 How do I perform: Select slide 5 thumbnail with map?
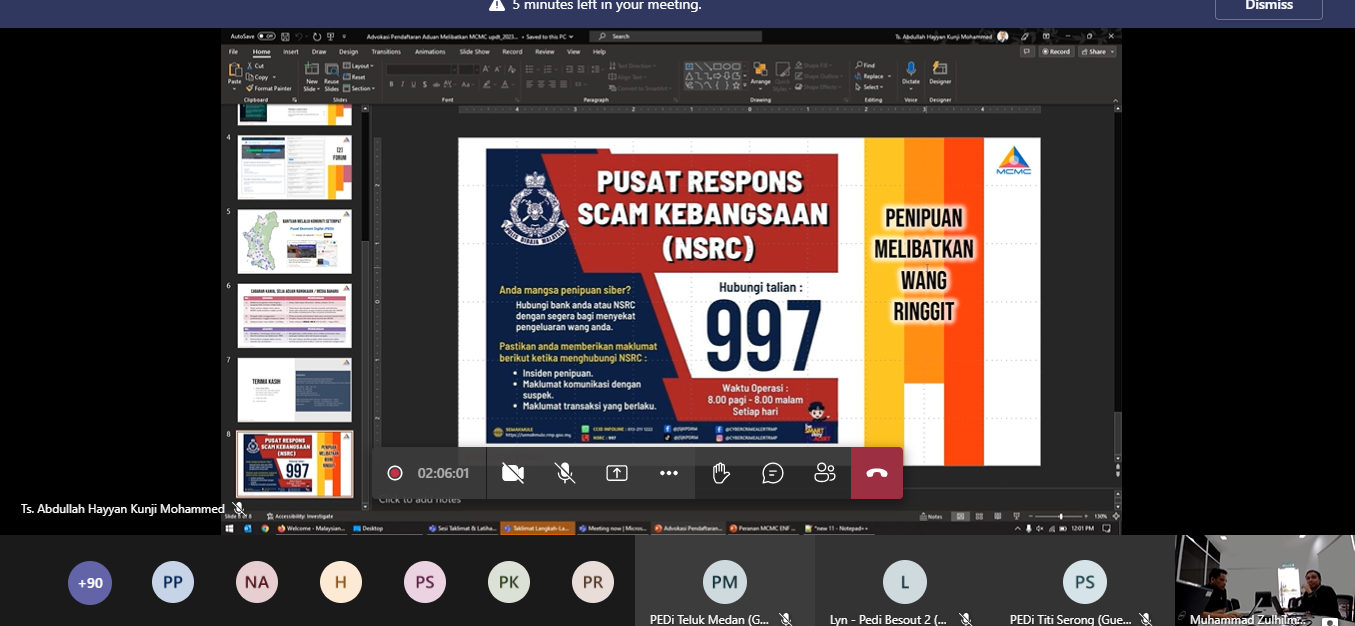pos(294,241)
